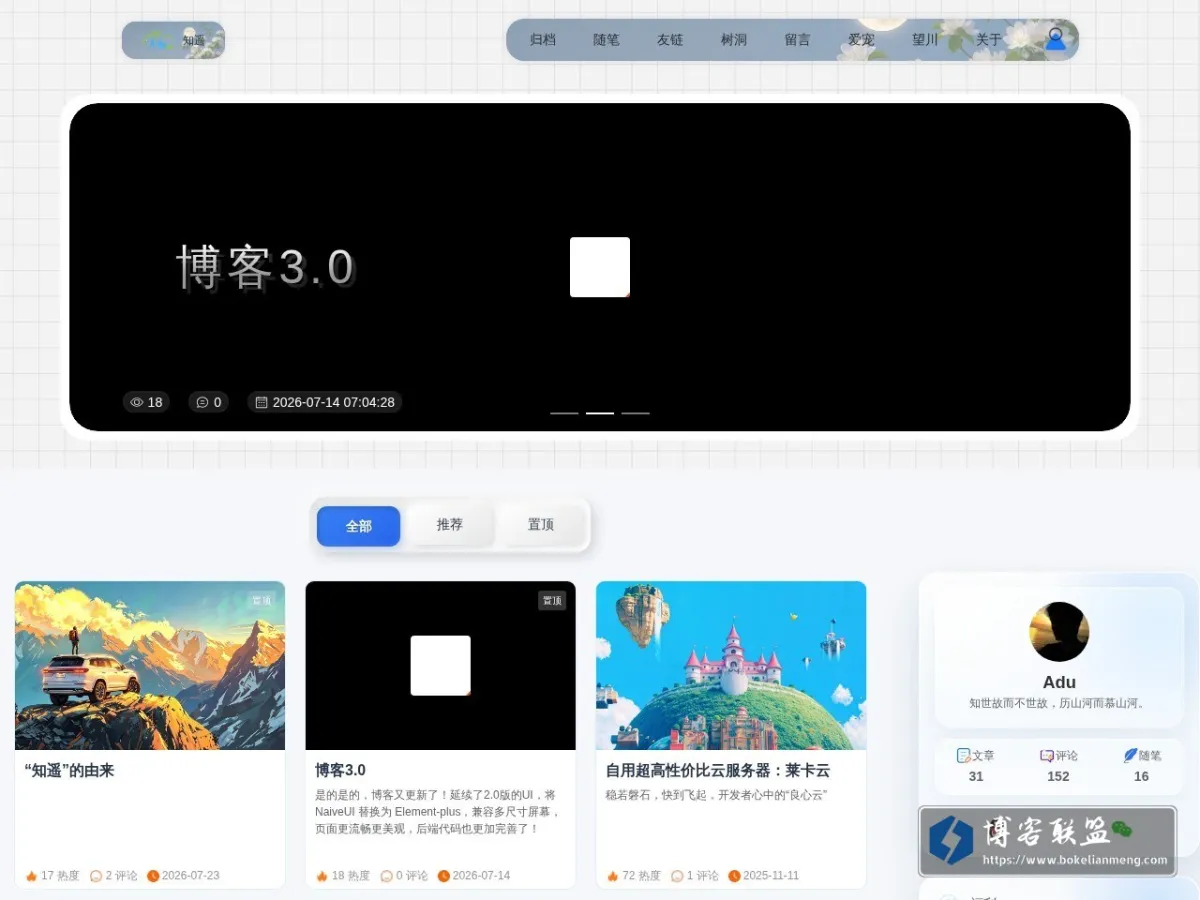Click the banner's white loading placeholder square

600,267
